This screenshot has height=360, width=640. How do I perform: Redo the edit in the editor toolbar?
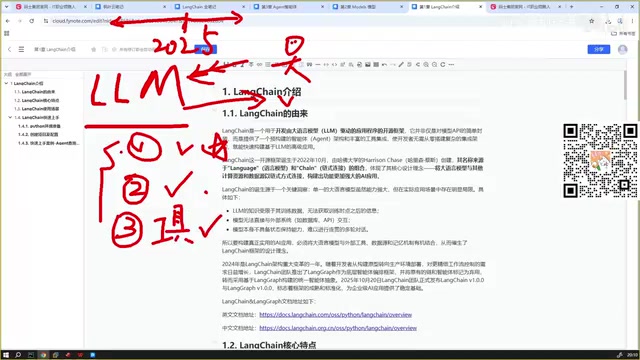click(393, 64)
